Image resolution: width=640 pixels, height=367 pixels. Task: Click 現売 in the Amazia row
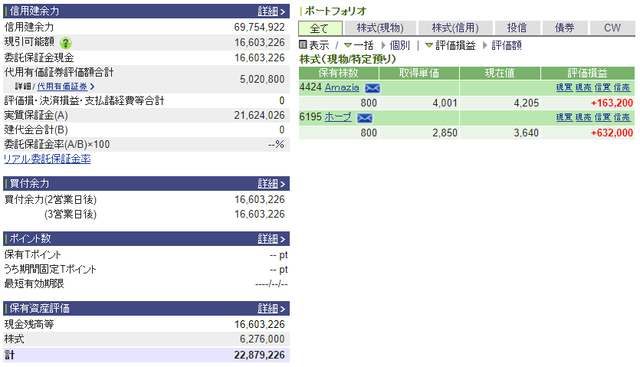pos(583,87)
